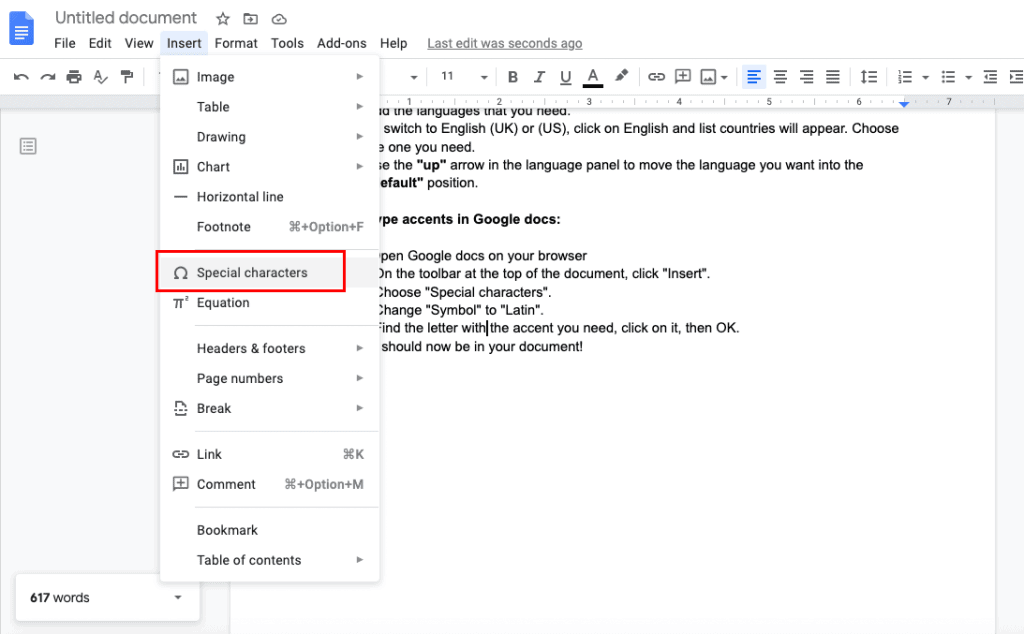Click decrease indent icon

point(990,77)
